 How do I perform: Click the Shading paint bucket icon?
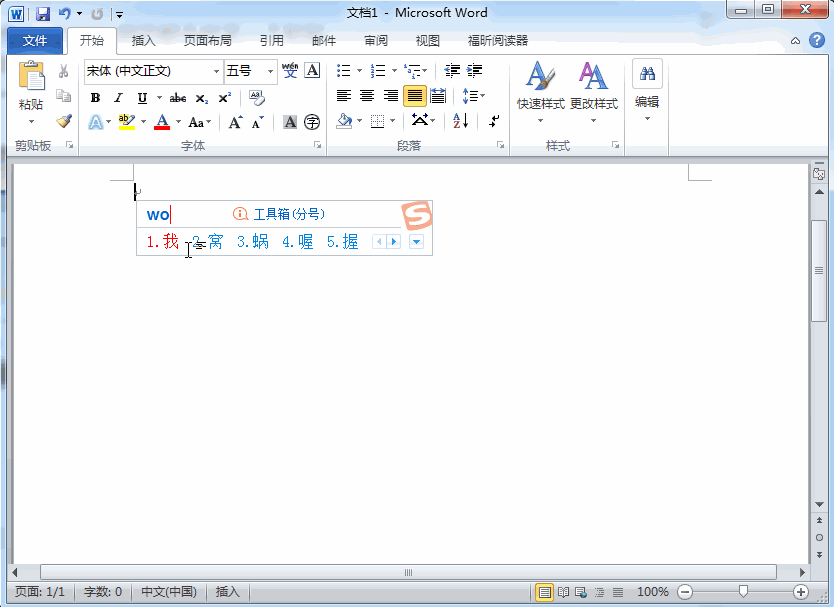pyautogui.click(x=345, y=121)
